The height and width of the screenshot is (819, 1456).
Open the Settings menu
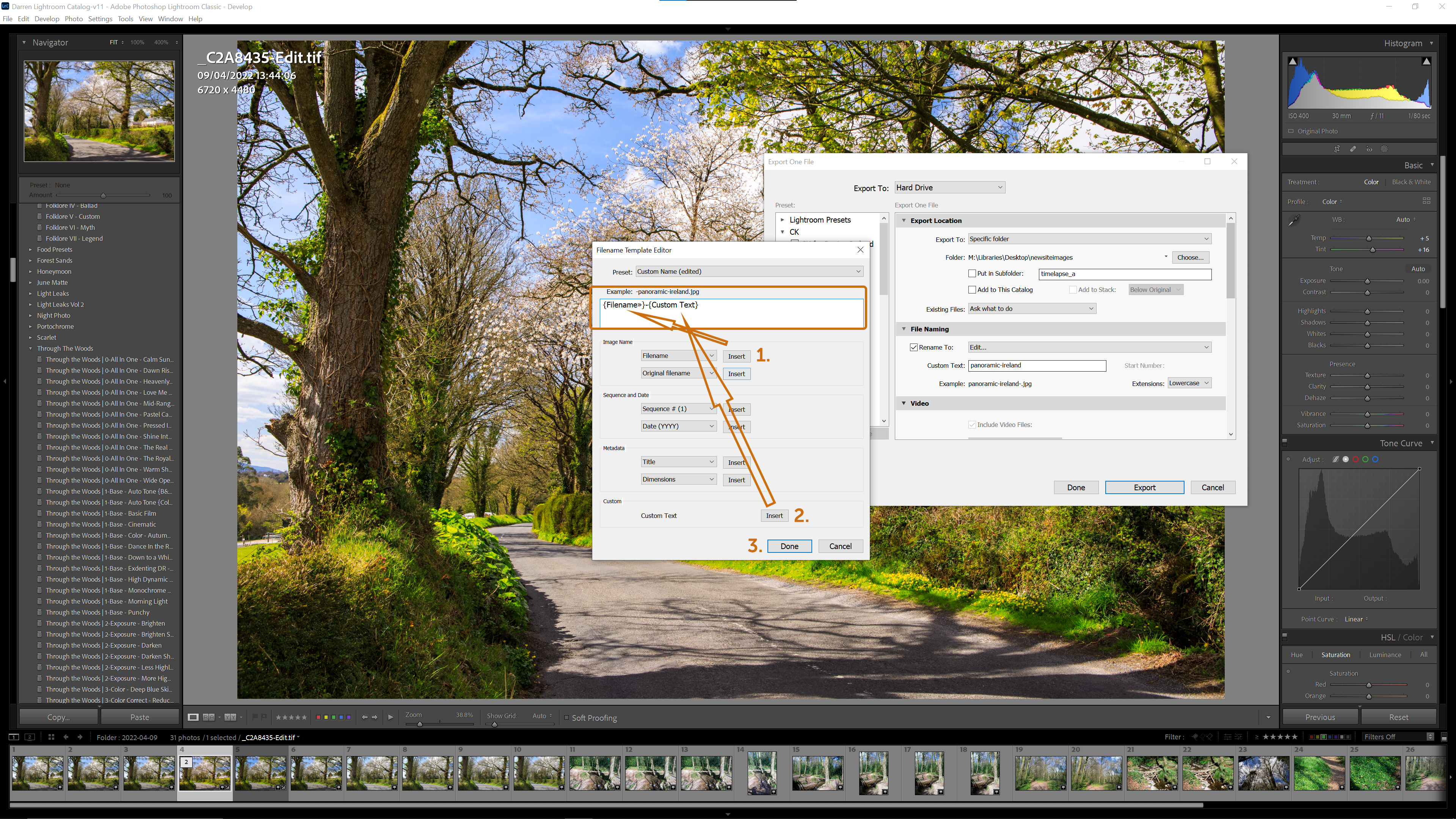pos(100,19)
